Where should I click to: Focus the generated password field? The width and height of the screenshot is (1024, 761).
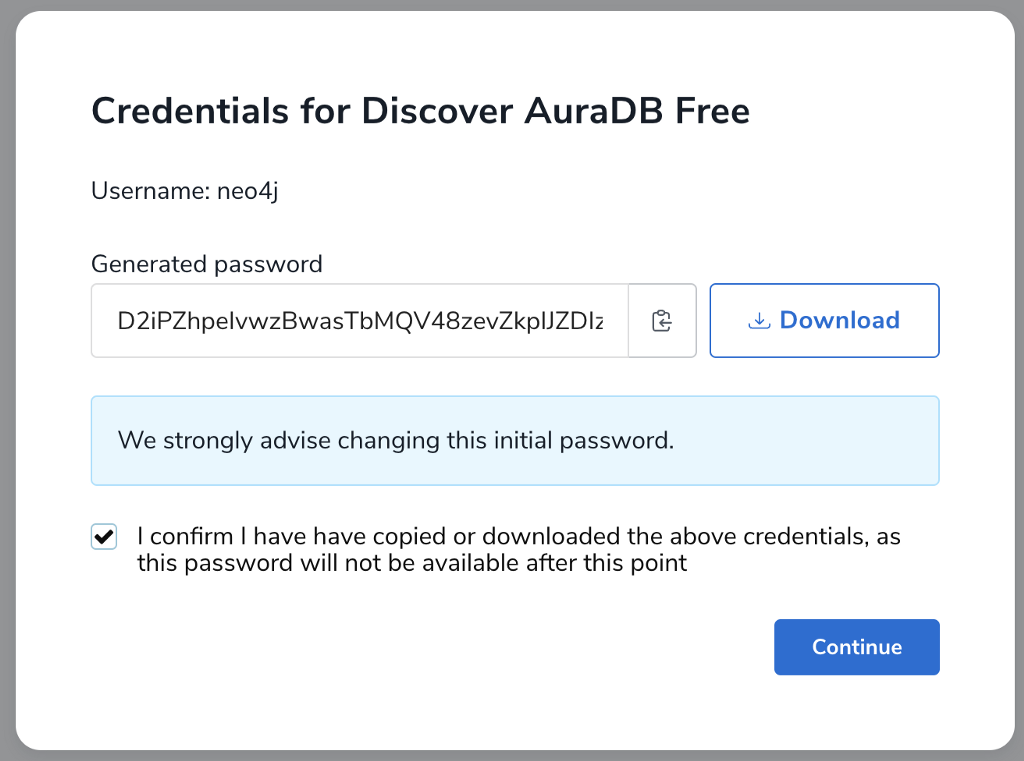360,321
